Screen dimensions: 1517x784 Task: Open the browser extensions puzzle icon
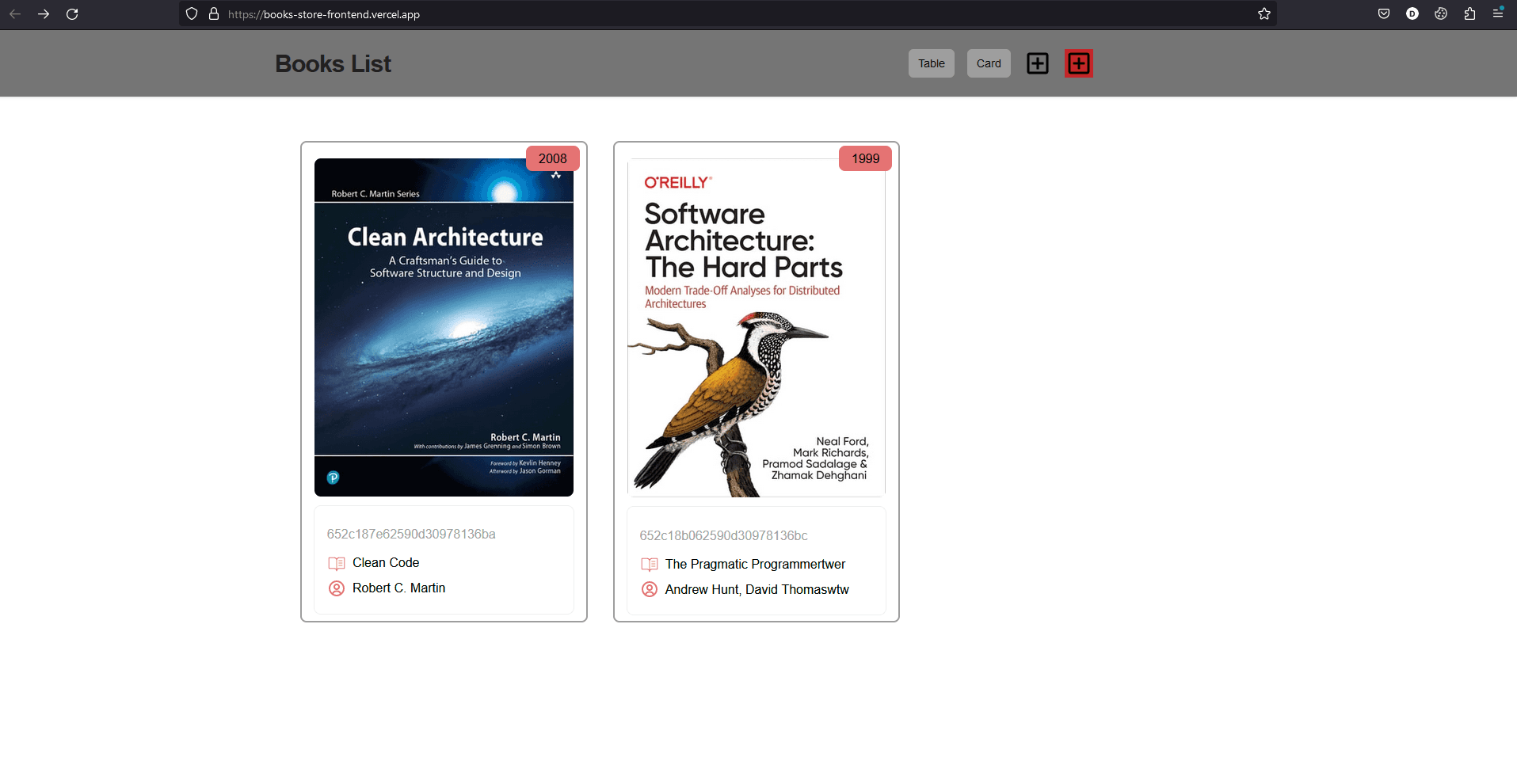pyautogui.click(x=1469, y=13)
